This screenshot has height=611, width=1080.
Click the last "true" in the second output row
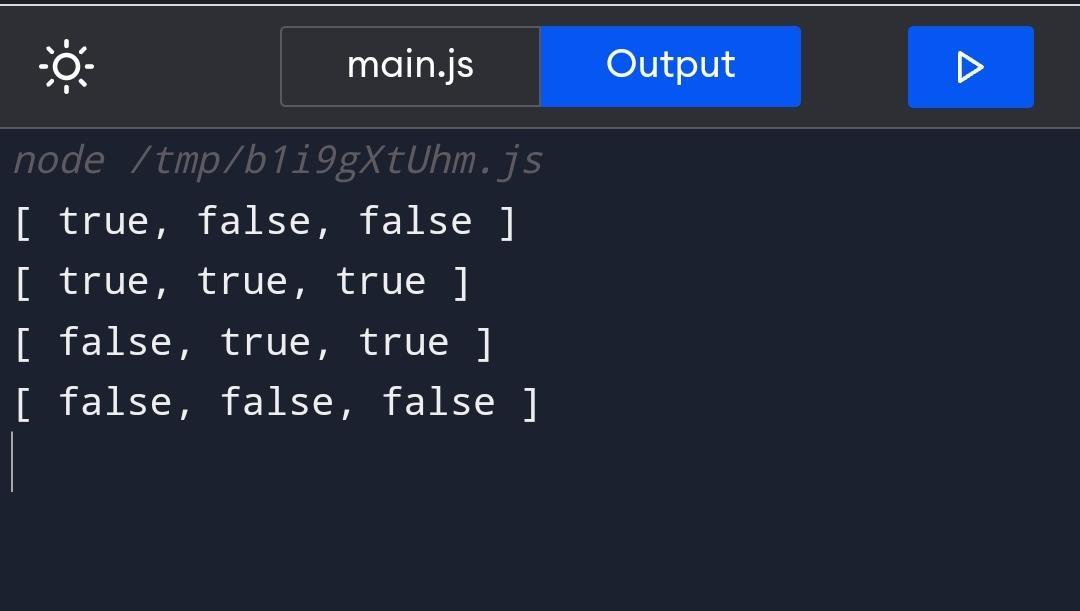(381, 282)
